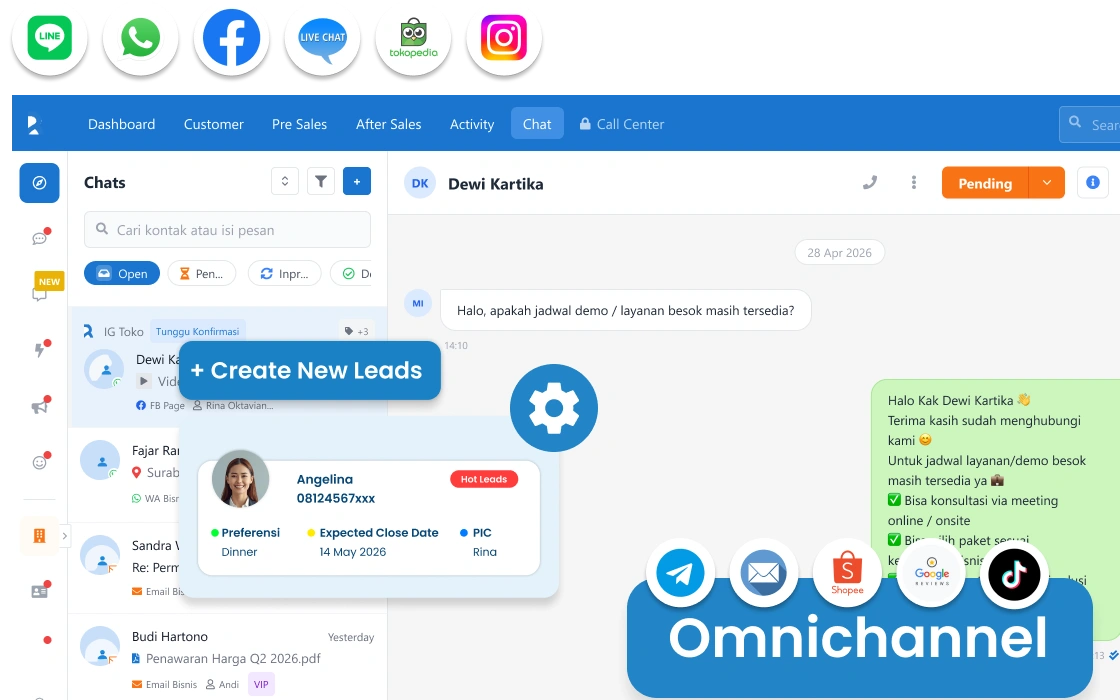Select the orange building sidebar icon

[39, 536]
